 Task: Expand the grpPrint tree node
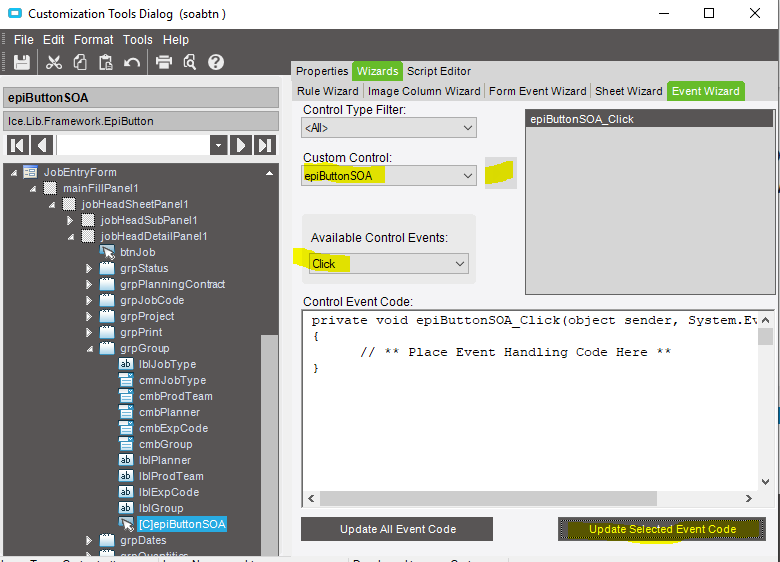pyautogui.click(x=89, y=332)
